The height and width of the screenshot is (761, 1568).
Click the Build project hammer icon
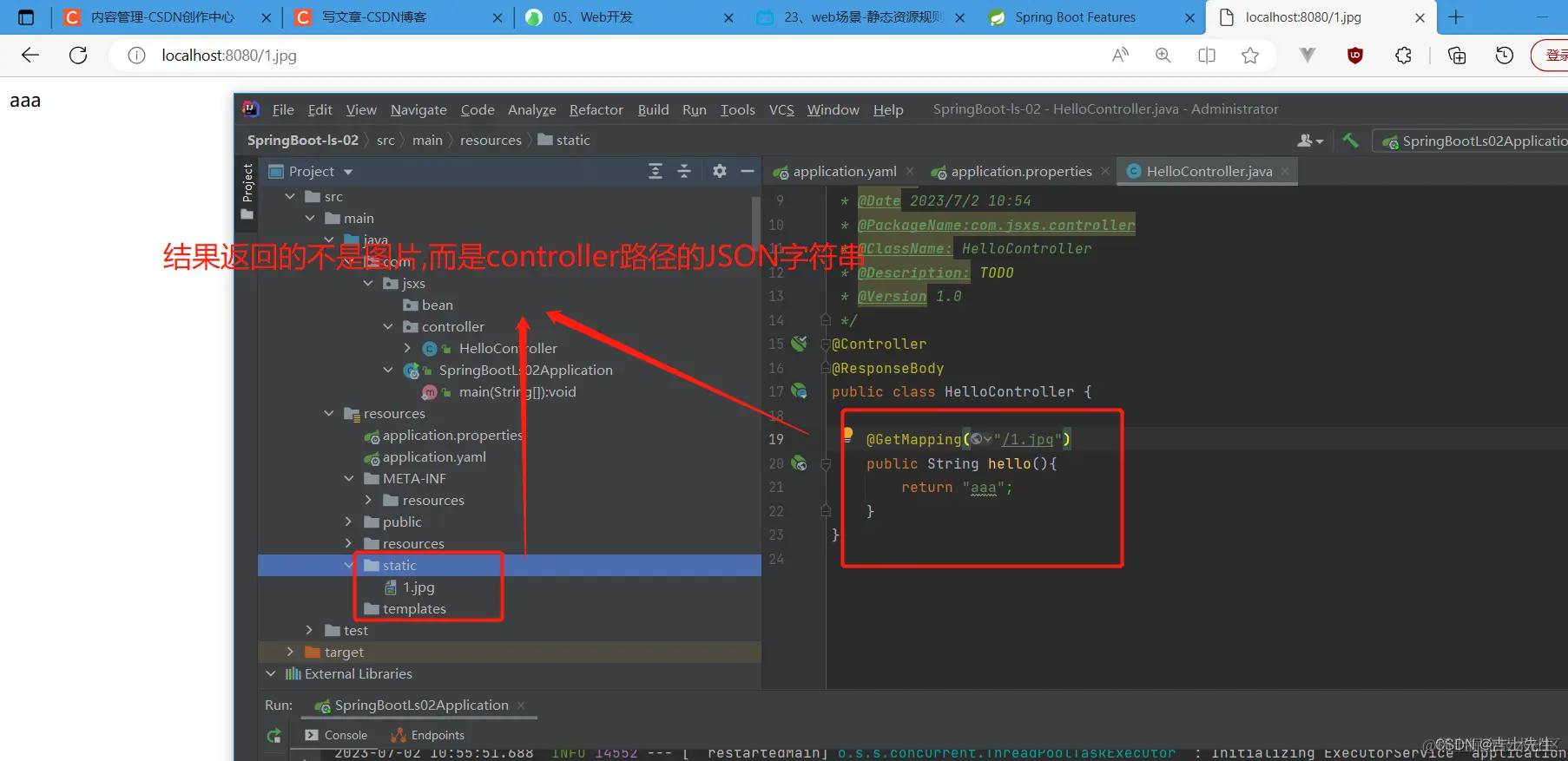click(1350, 140)
